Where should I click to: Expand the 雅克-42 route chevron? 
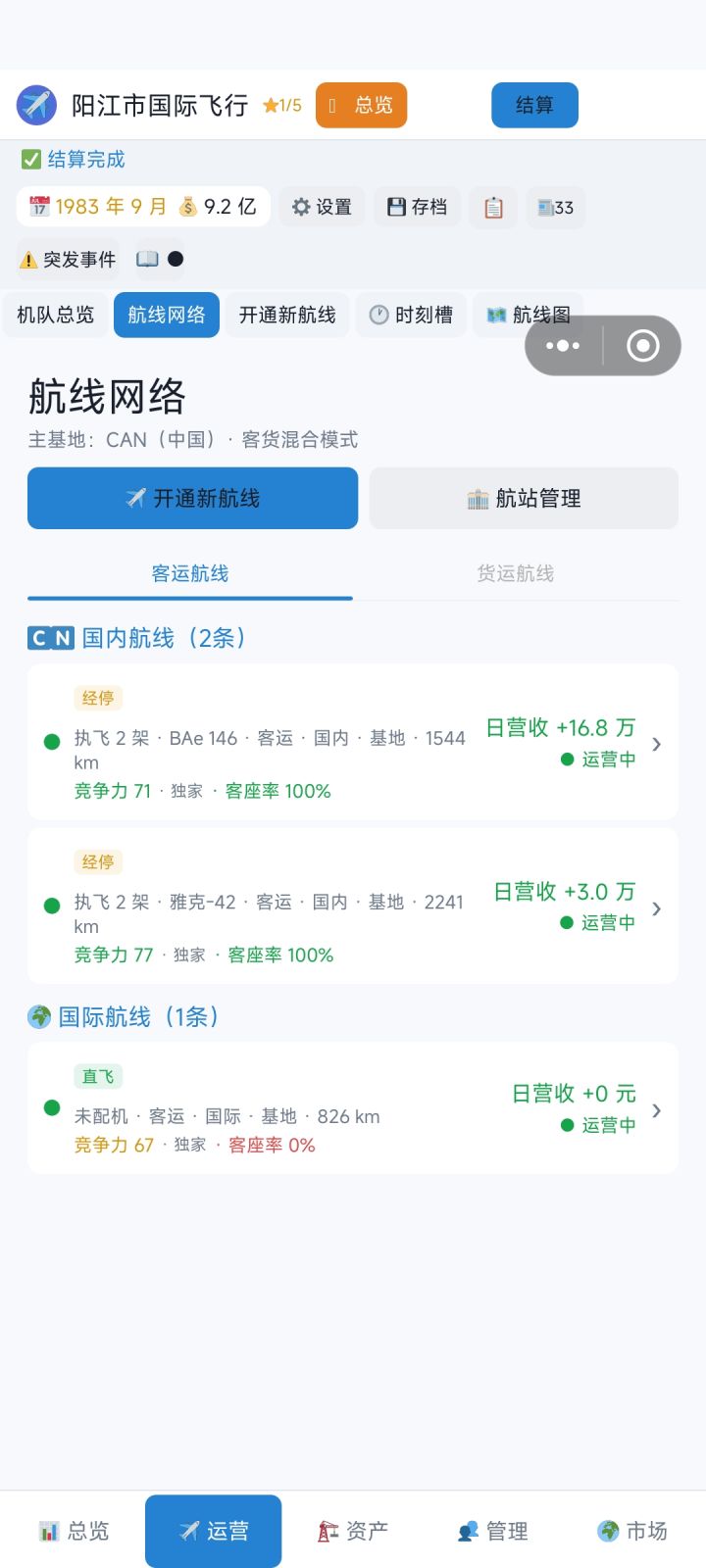coord(657,907)
